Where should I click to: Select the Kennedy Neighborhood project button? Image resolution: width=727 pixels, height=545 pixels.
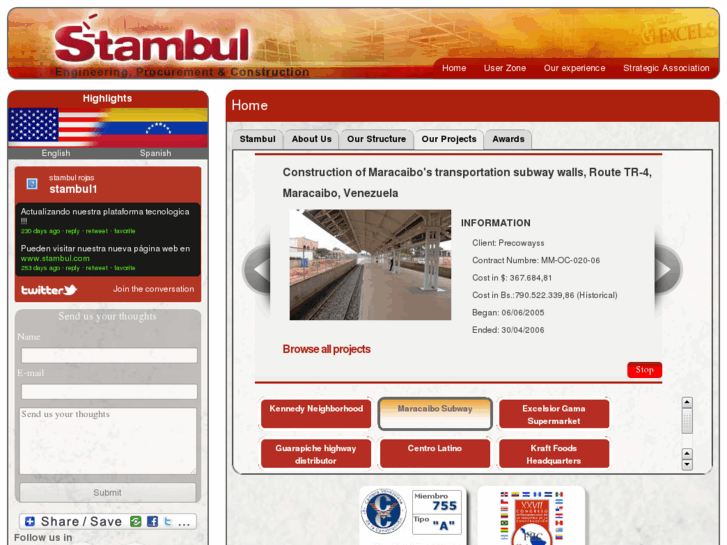pos(316,413)
